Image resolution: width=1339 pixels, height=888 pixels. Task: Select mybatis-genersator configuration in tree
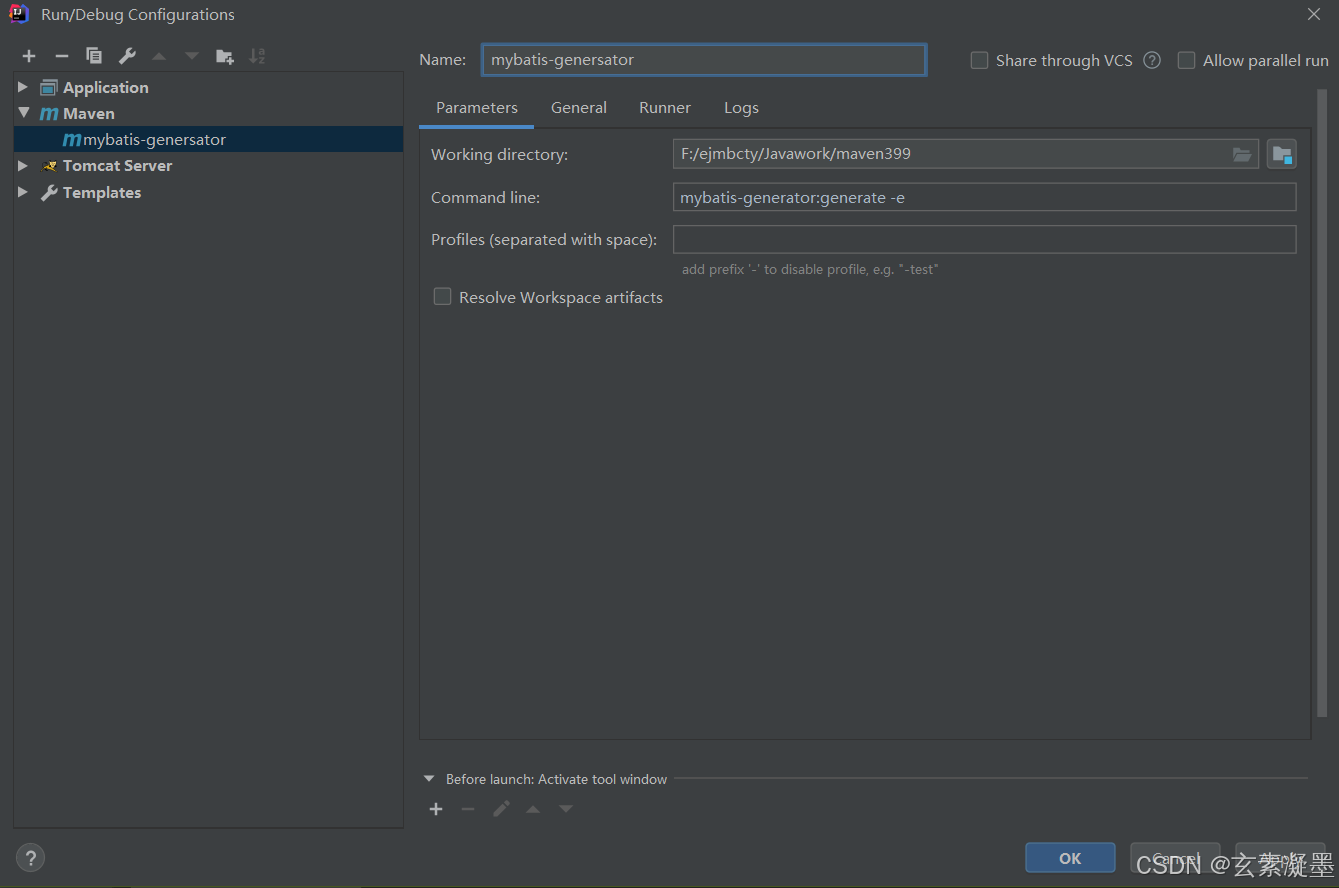pyautogui.click(x=208, y=139)
